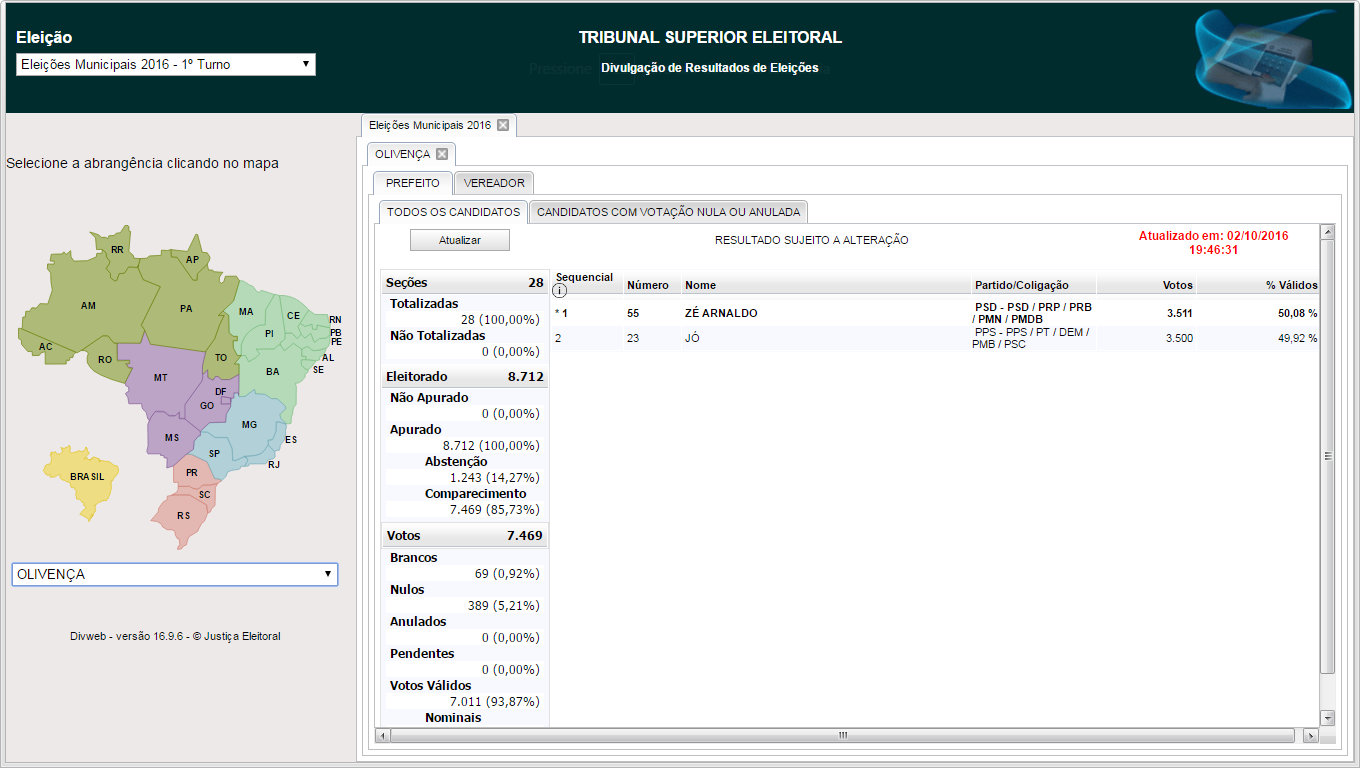Image resolution: width=1360 pixels, height=768 pixels.
Task: Open the Candidatos com Votação Nula ou Anulada tab
Action: 668,212
